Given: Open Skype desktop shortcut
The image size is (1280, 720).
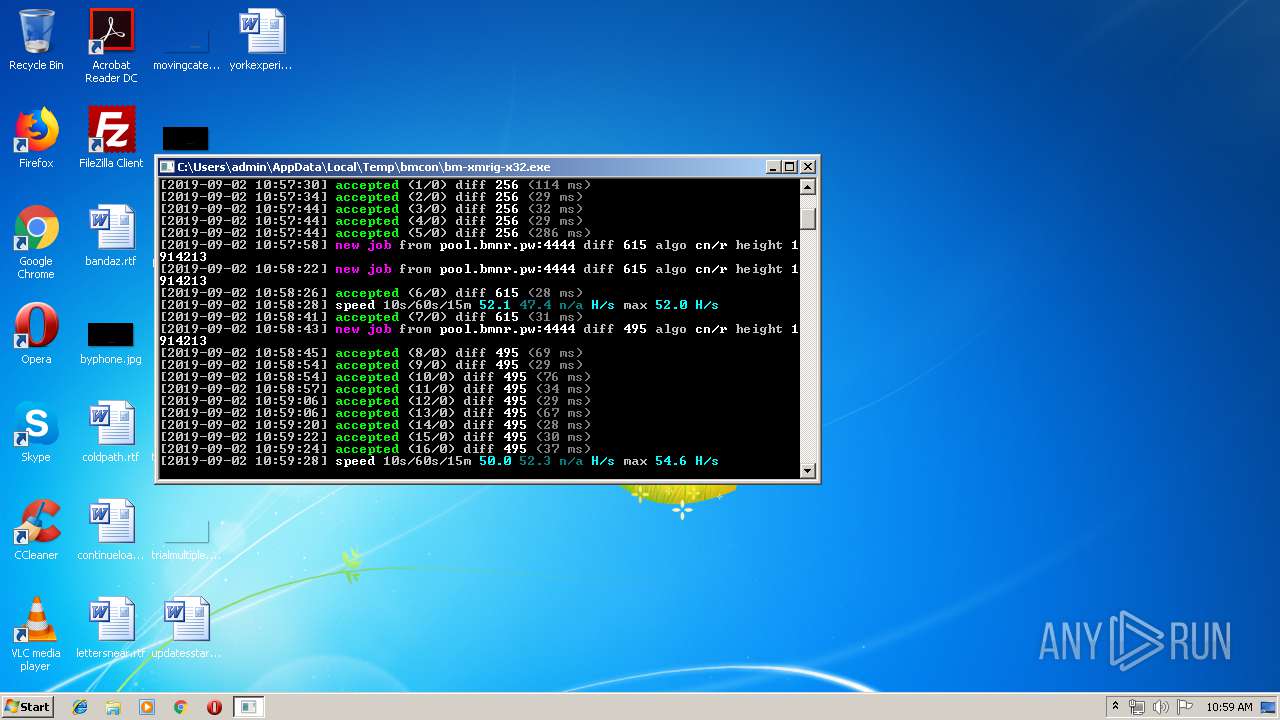Looking at the screenshot, I should point(36,432).
